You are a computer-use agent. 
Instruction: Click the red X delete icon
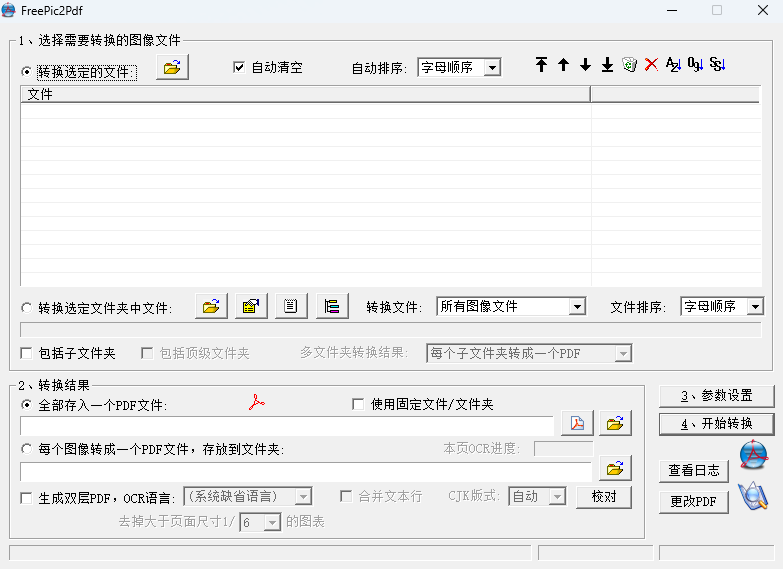(x=651, y=65)
